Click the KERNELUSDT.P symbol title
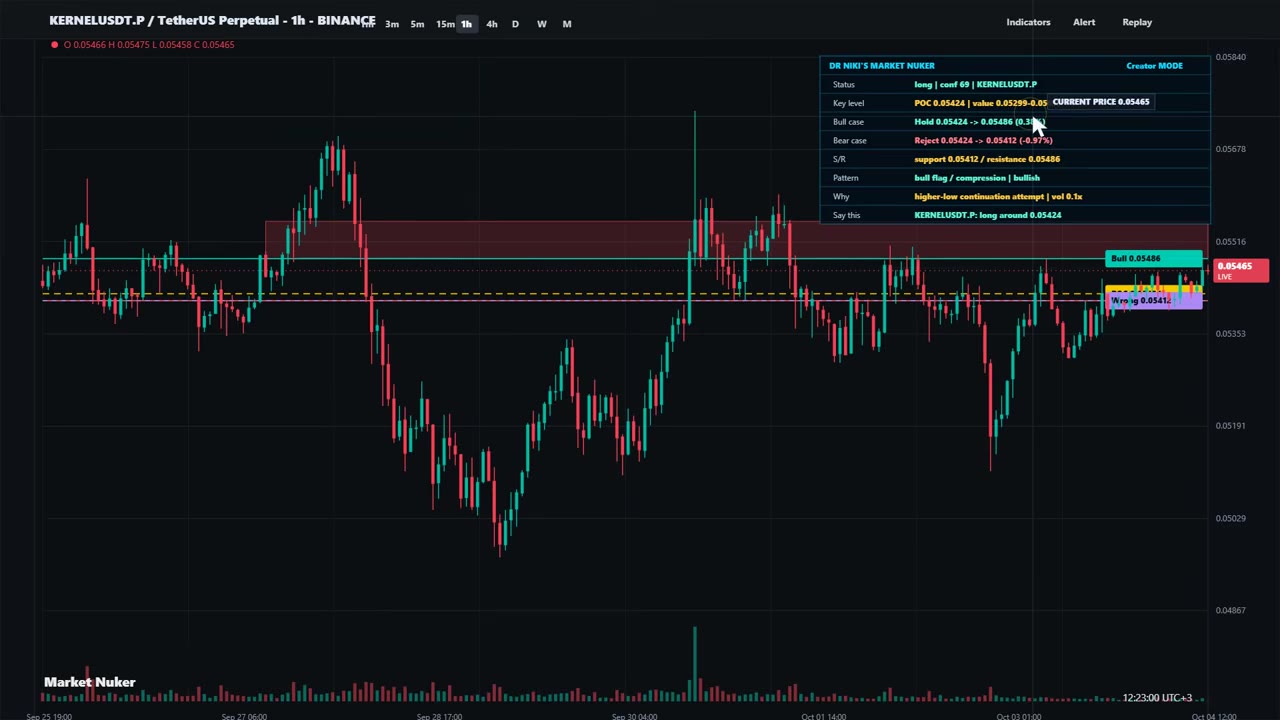The width and height of the screenshot is (1280, 720). pos(212,20)
